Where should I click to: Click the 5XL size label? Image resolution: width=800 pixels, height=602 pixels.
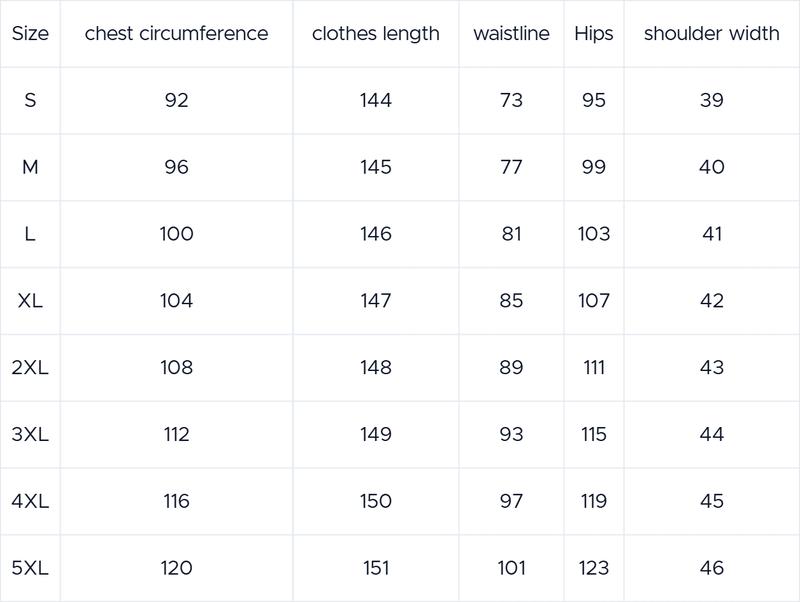tap(30, 568)
